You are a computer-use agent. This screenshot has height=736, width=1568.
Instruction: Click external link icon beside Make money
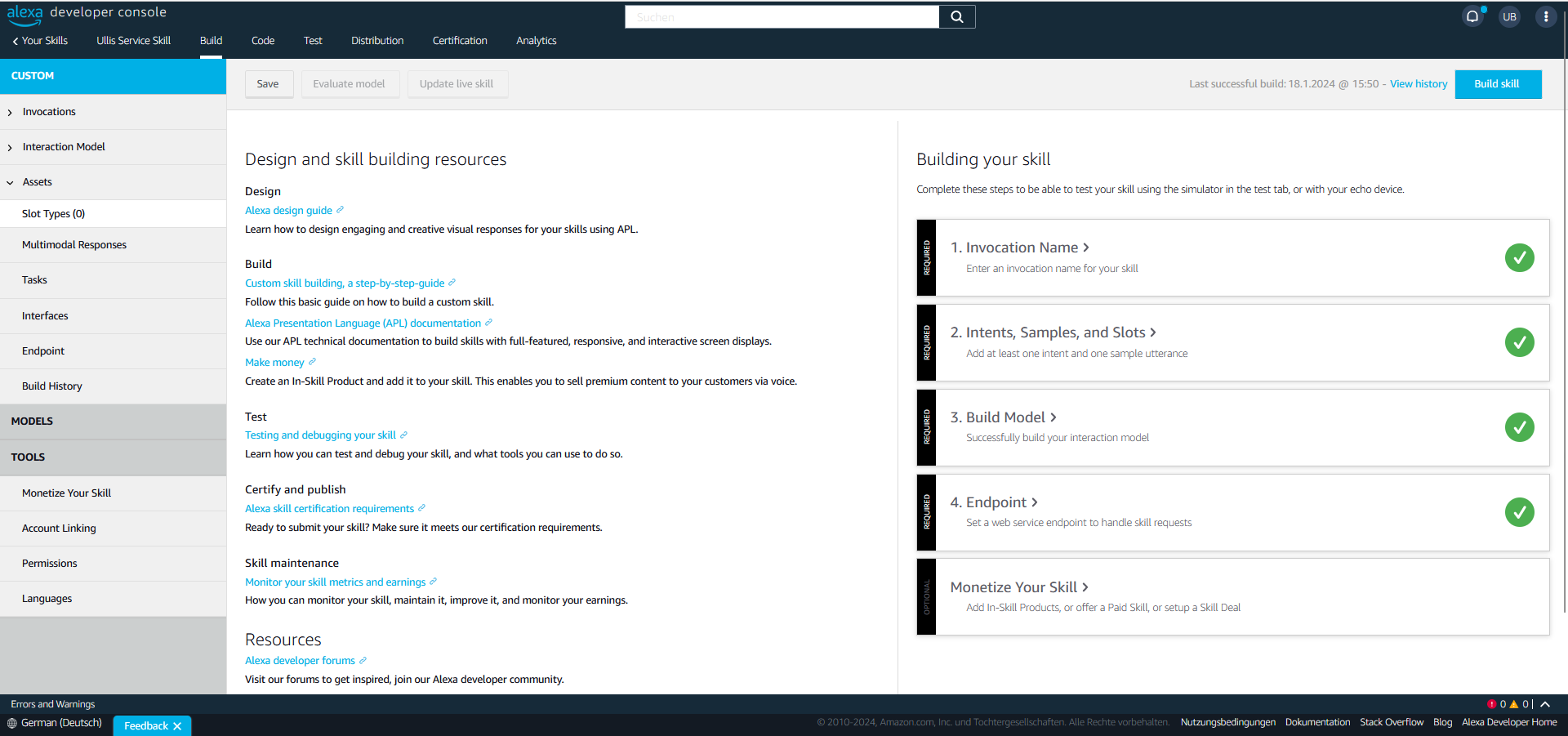click(312, 362)
